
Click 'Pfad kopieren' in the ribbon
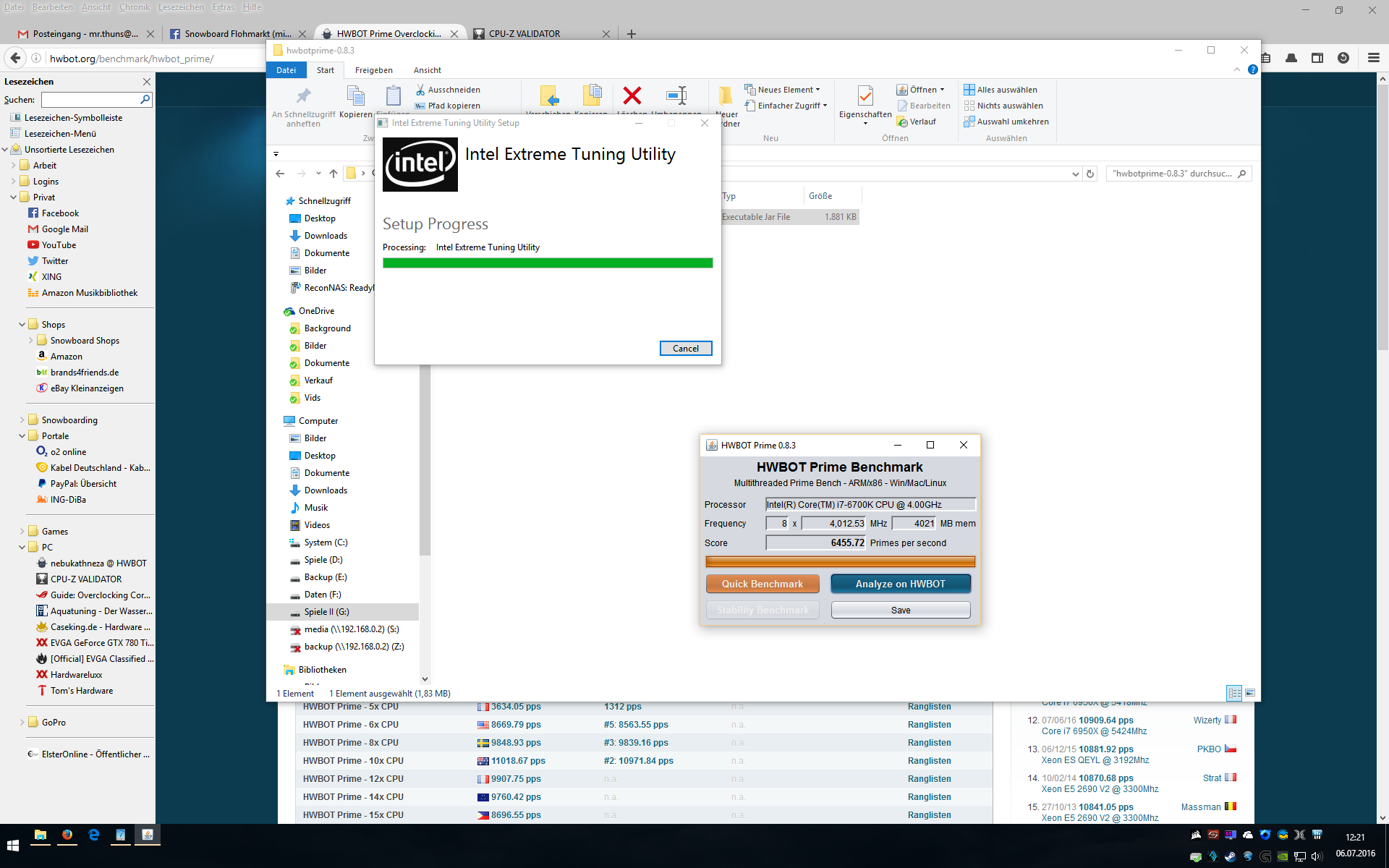448,106
